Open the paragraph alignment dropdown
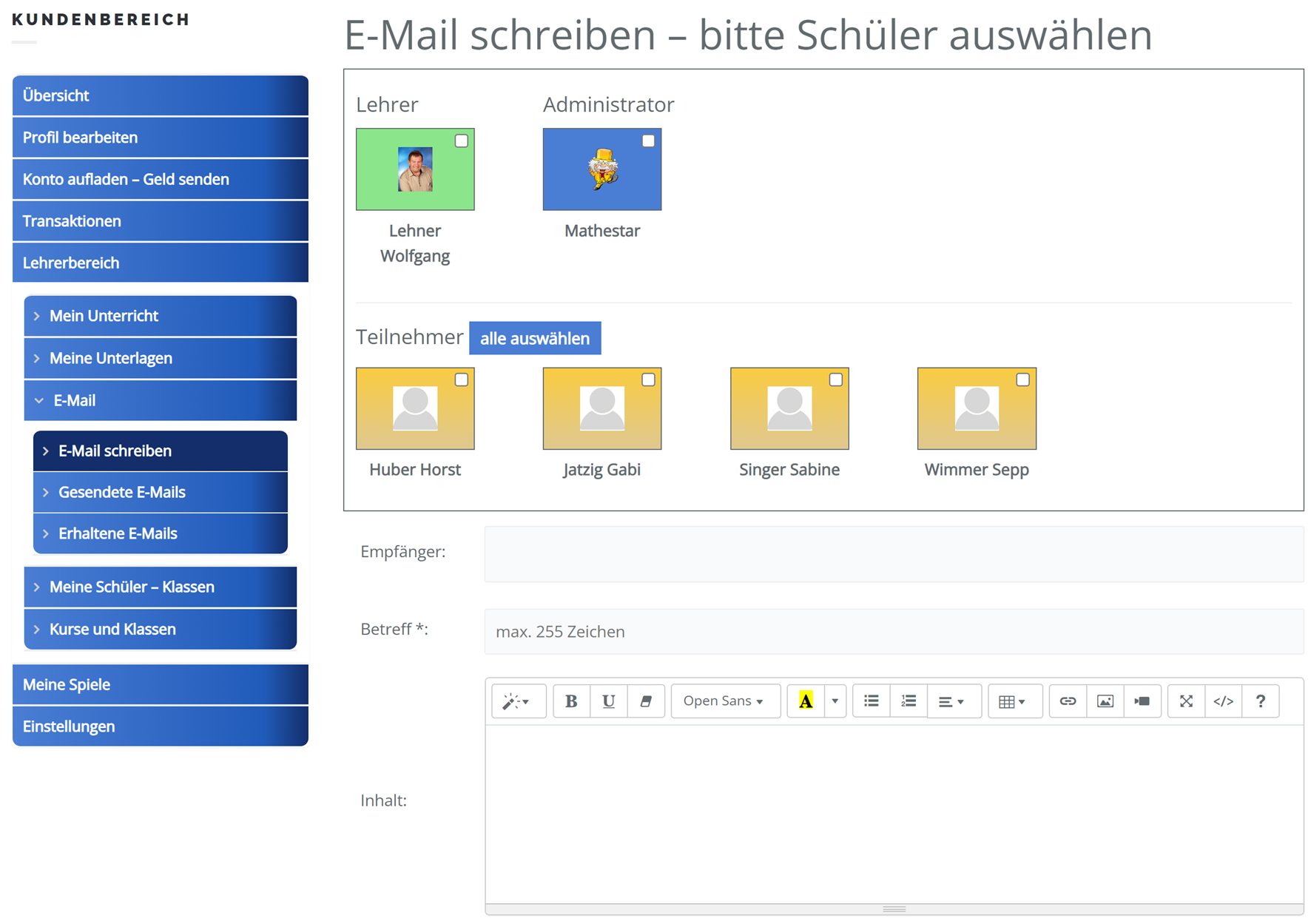Screen dimensions: 1311x924 (x=951, y=701)
